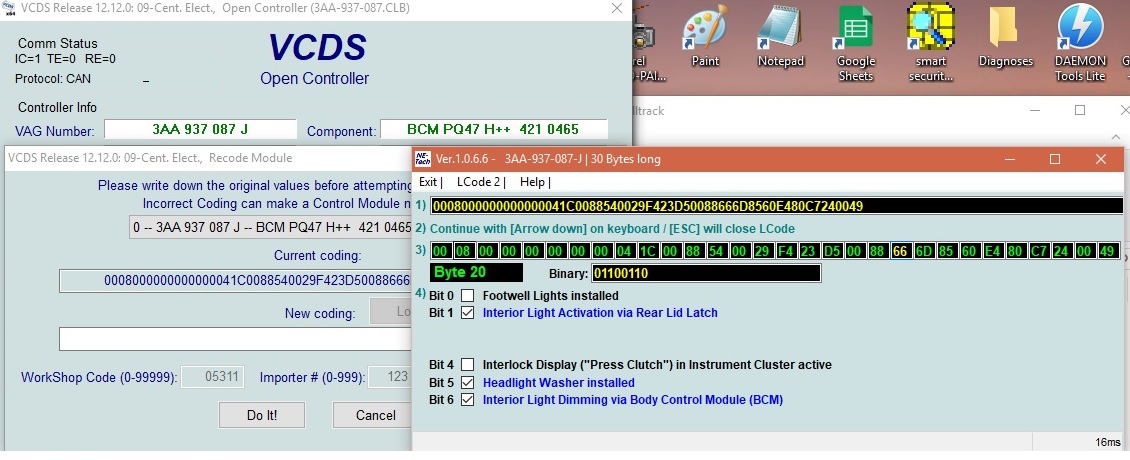1130x460 pixels.
Task: Open the LCode 2 menu
Action: 481,182
